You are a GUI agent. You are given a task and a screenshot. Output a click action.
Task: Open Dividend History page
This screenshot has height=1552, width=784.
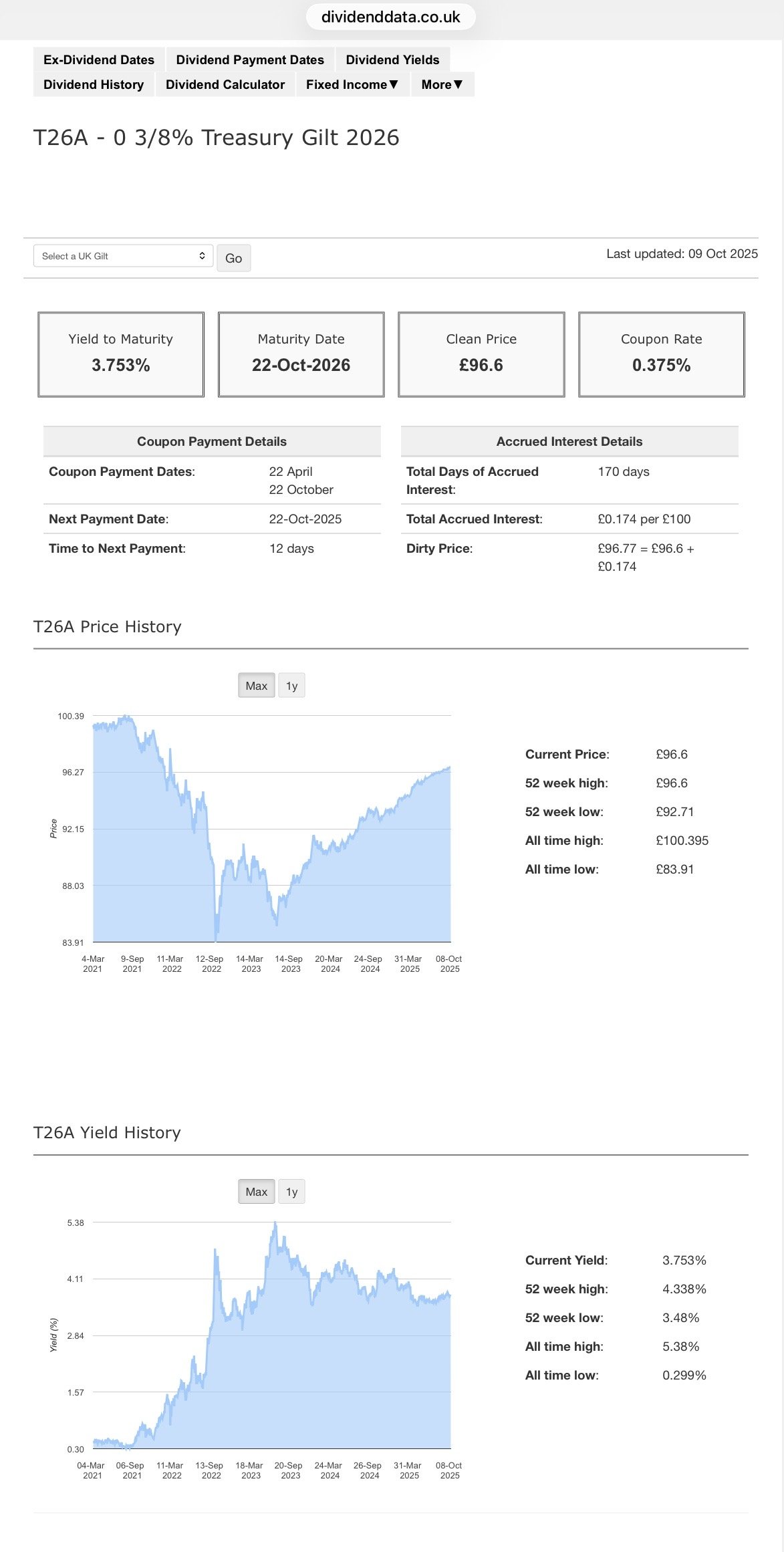click(x=94, y=84)
